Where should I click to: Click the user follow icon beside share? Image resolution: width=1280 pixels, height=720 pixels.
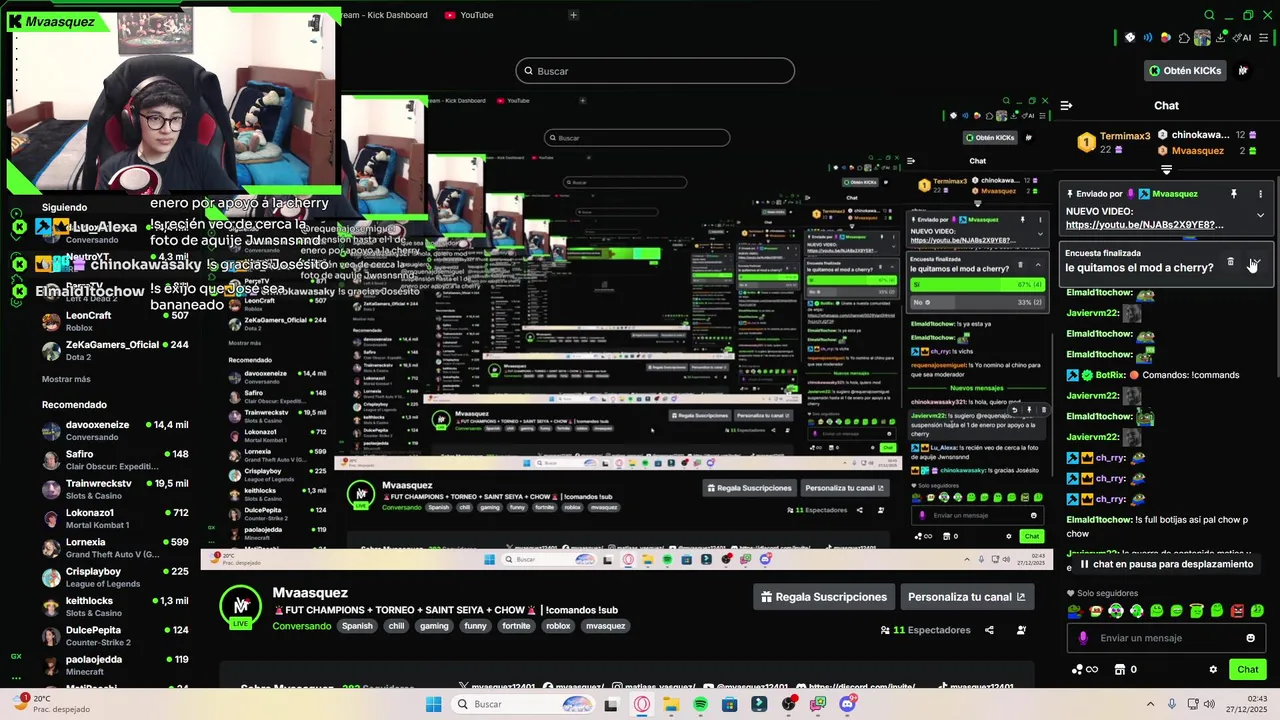pos(1021,630)
